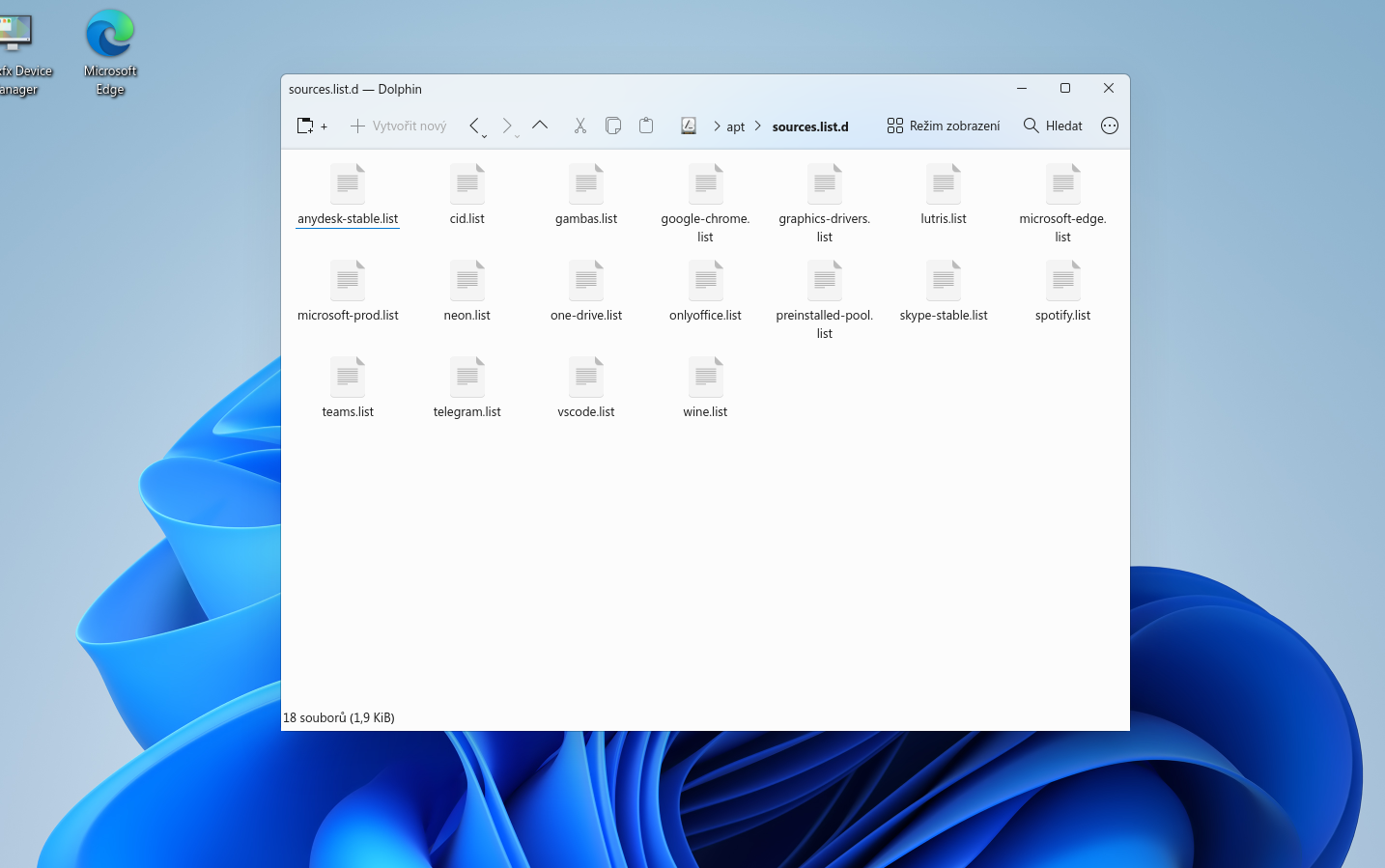Viewport: 1385px width, 868px height.
Task: Click the wine.list filename label
Action: (x=706, y=412)
